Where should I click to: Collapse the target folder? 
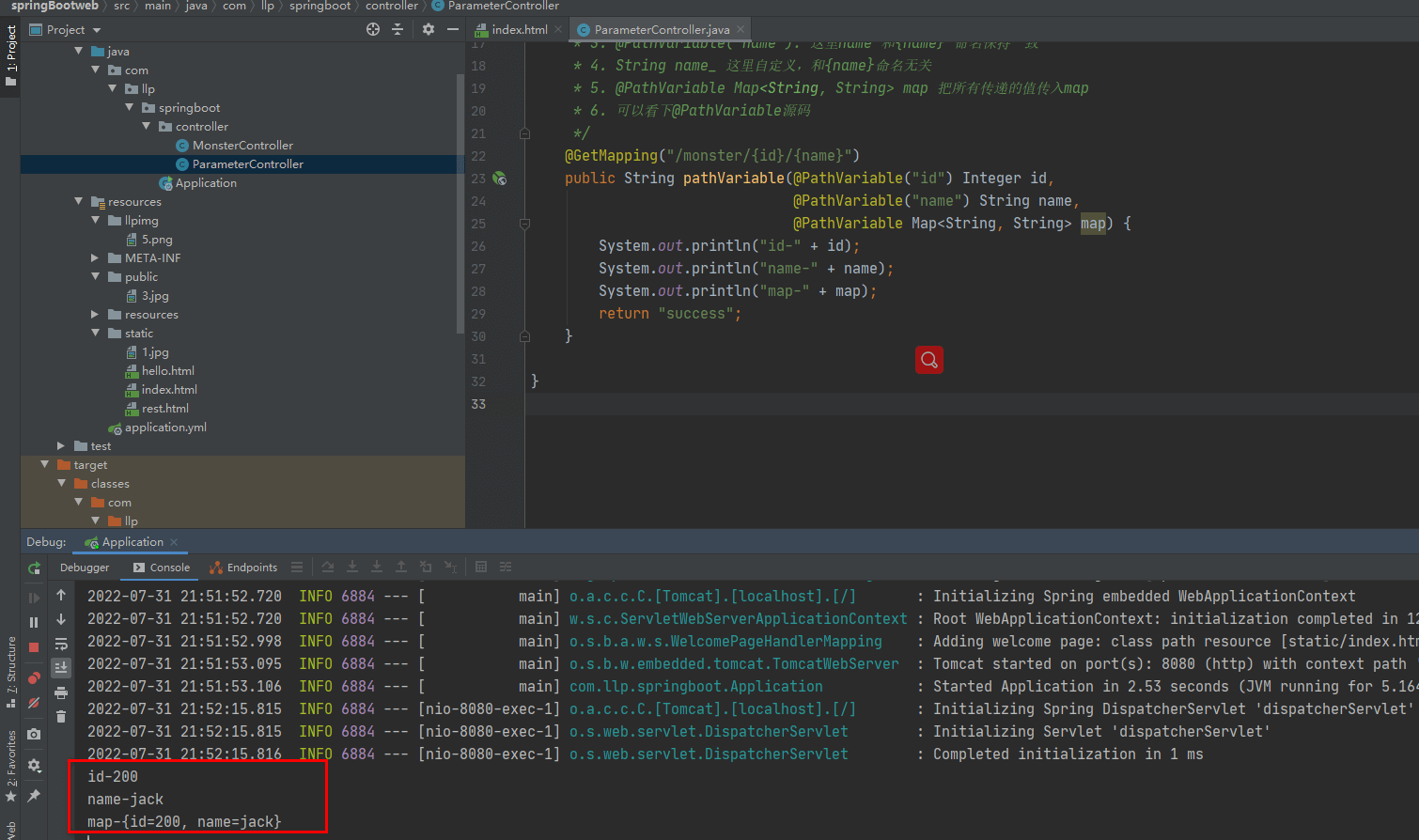pyautogui.click(x=45, y=464)
